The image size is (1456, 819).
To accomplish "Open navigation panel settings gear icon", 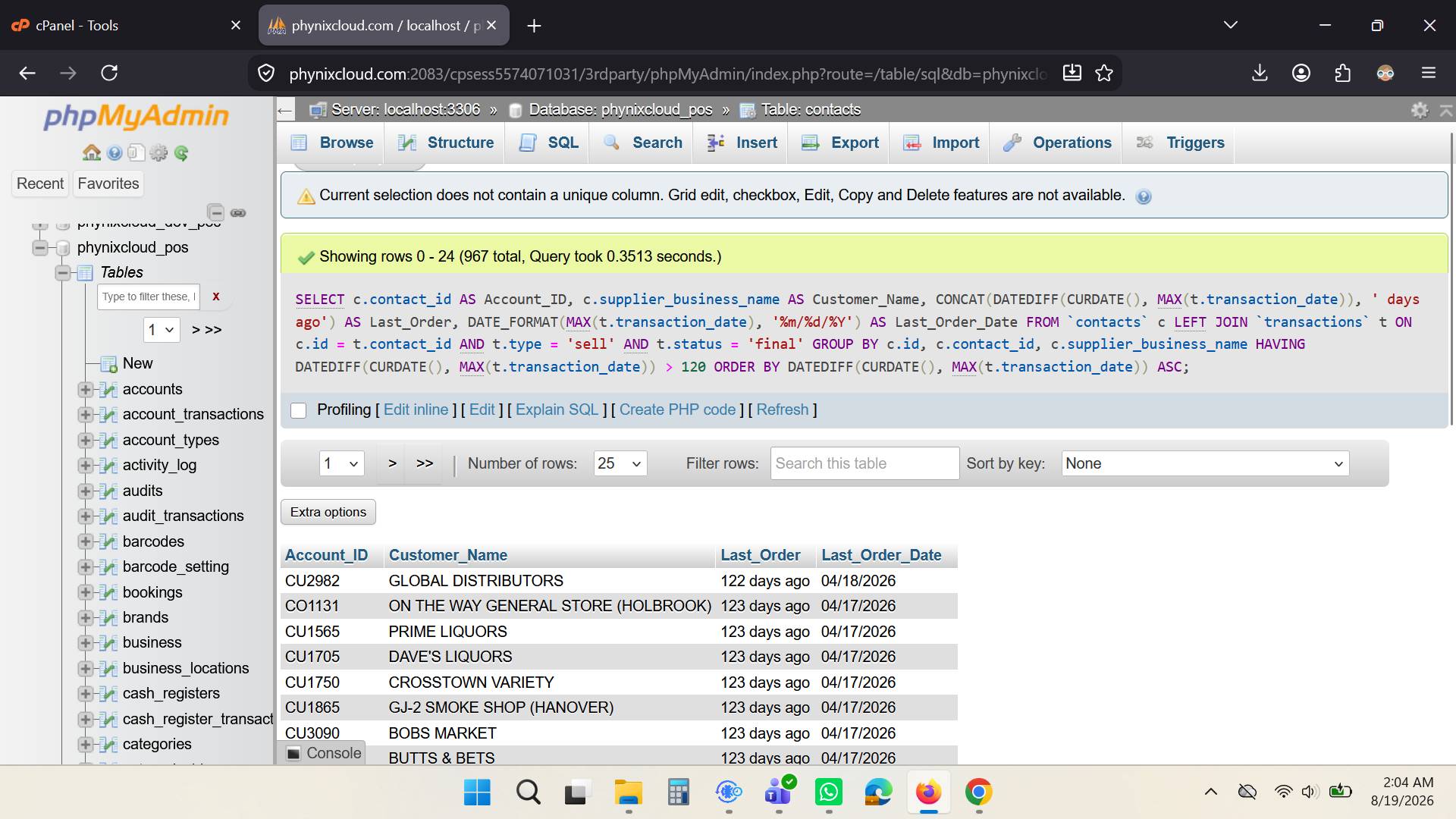I will coord(158,153).
